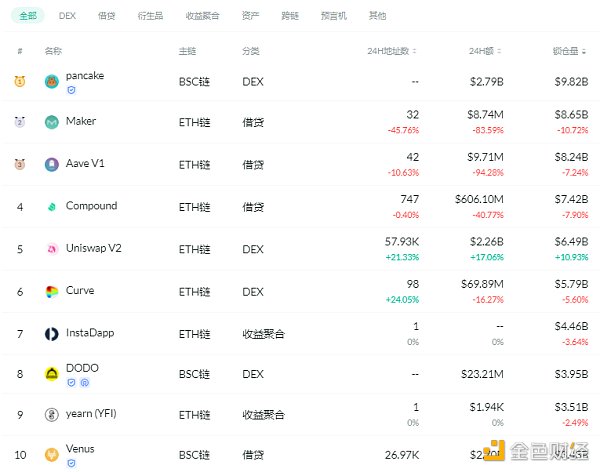Open the Aave V1 logo icon
Image resolution: width=600 pixels, height=472 pixels.
coord(52,164)
